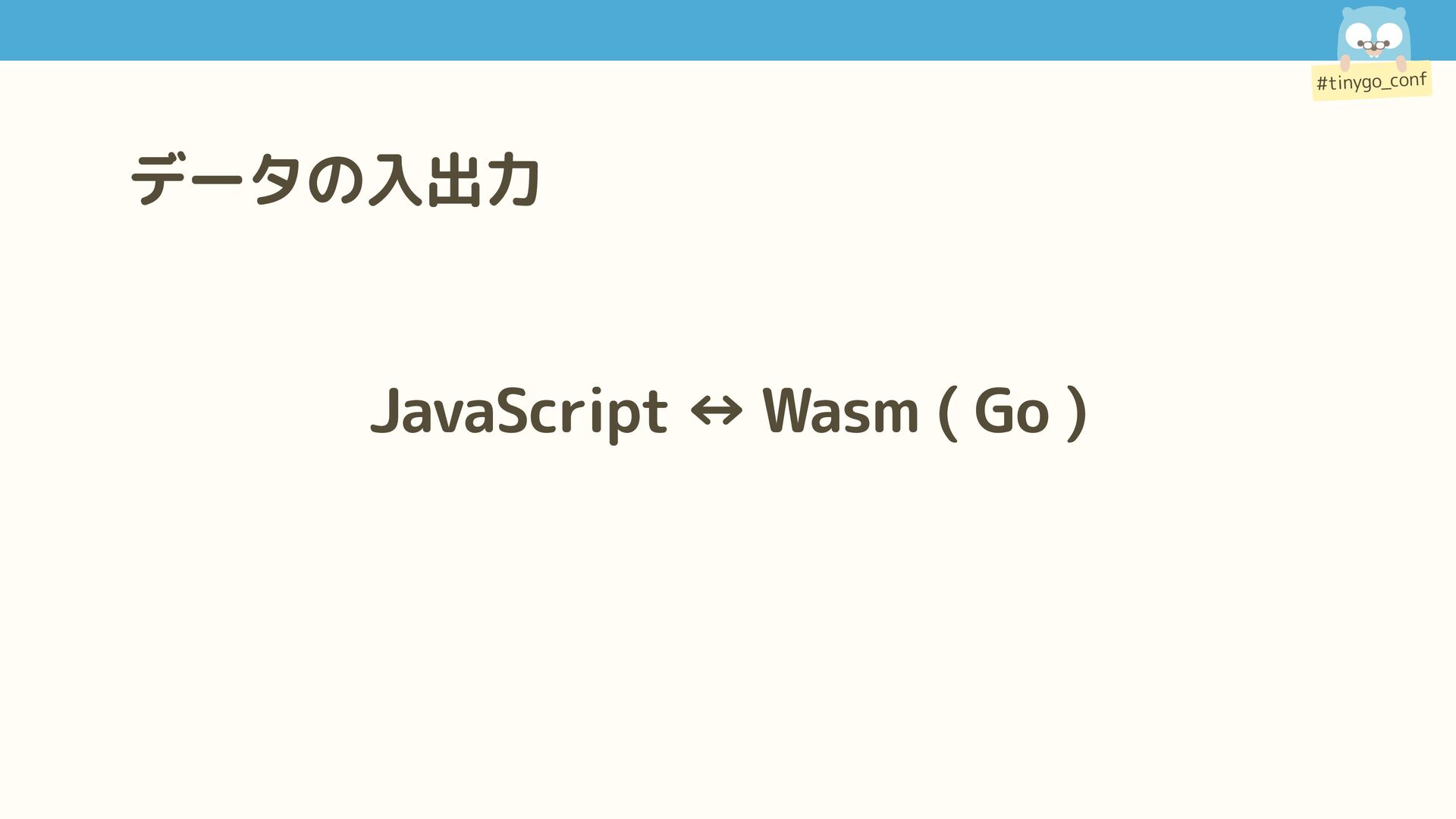Click the opening parenthesis before Go
This screenshot has height=819, width=1456.
(947, 413)
